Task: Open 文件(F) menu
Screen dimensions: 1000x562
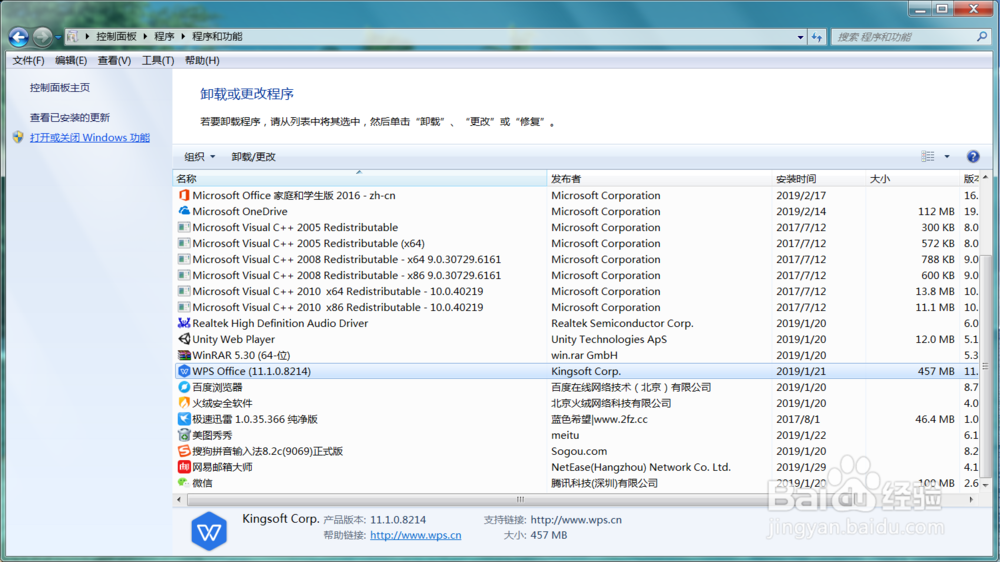Action: click(x=28, y=61)
